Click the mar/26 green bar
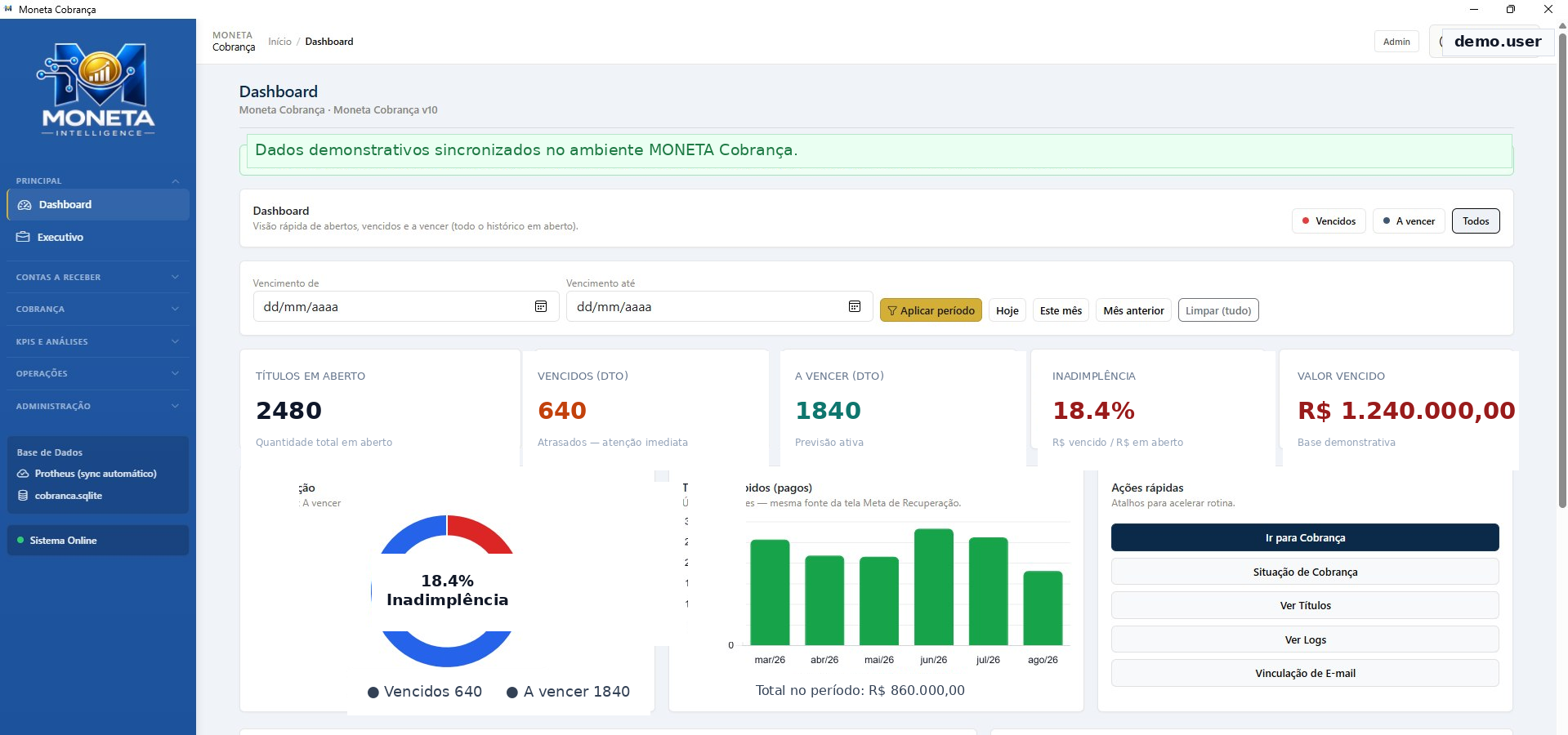The width and height of the screenshot is (1568, 735). (x=770, y=592)
